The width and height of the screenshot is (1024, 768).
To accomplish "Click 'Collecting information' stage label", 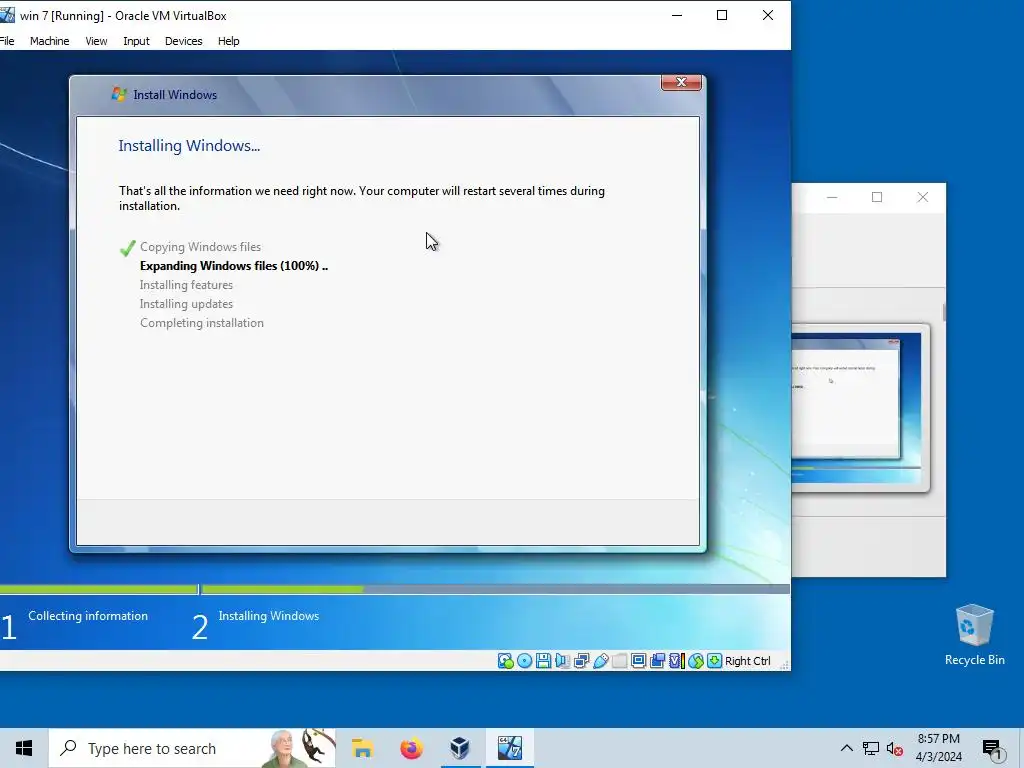I will point(88,616).
